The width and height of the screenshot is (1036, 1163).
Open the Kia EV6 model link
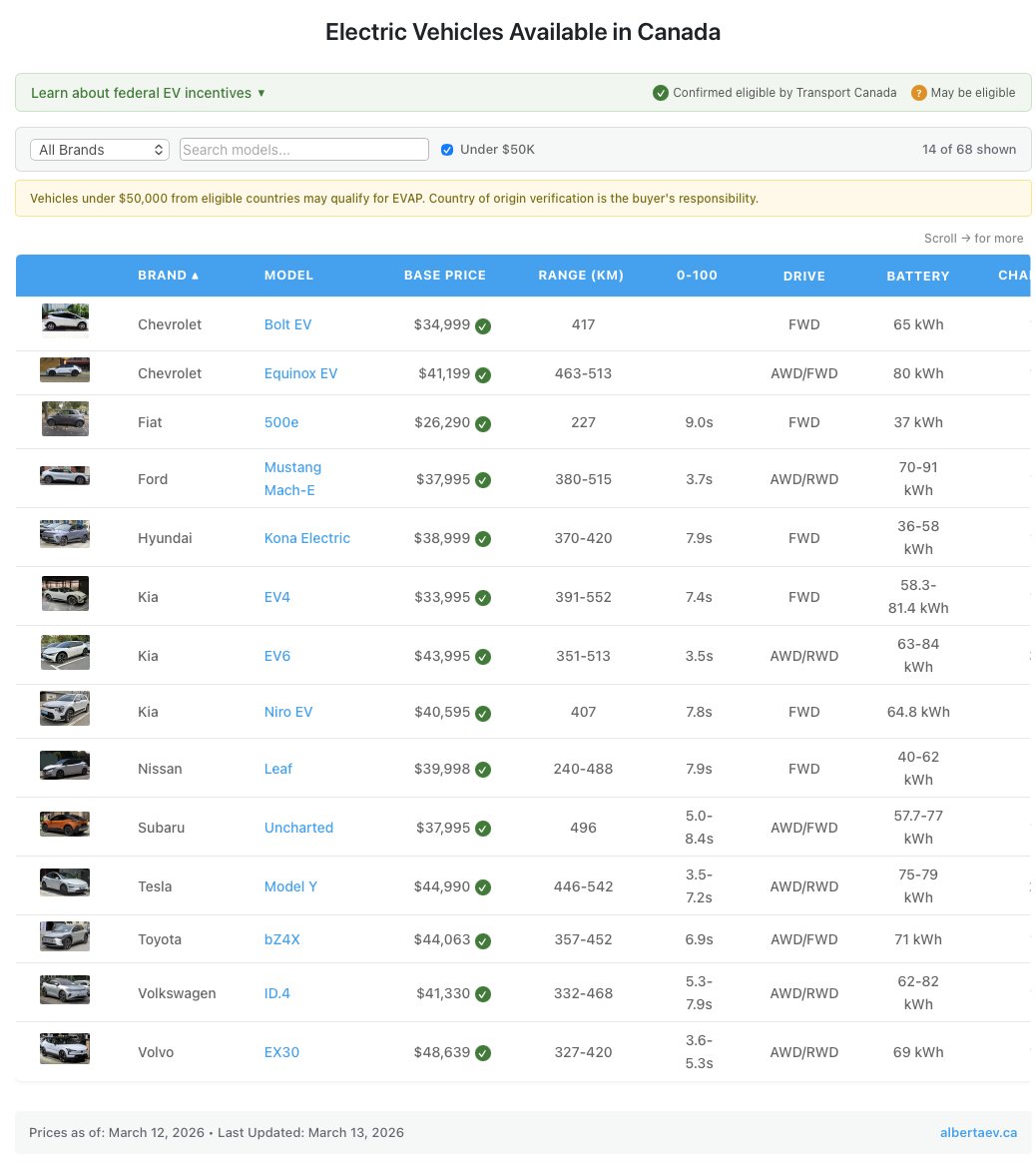276,656
